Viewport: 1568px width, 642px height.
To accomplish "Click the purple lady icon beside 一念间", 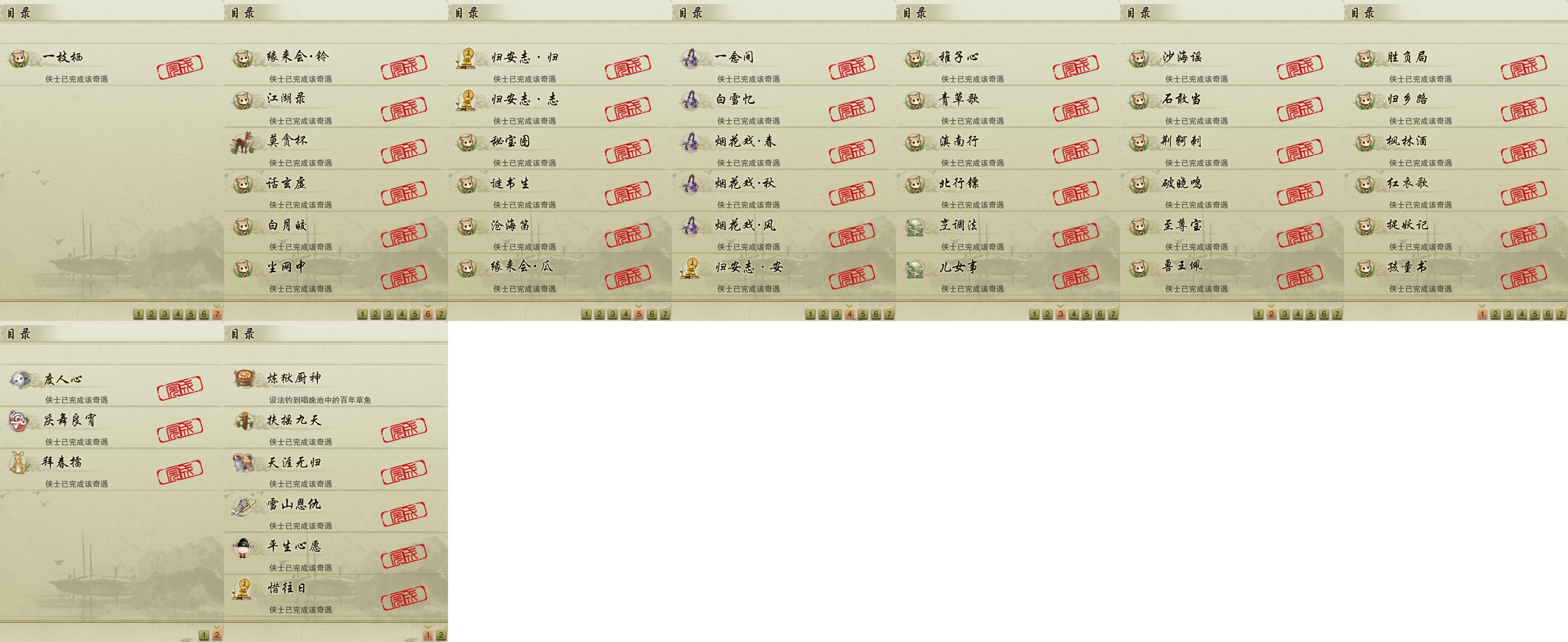I will click(x=691, y=58).
